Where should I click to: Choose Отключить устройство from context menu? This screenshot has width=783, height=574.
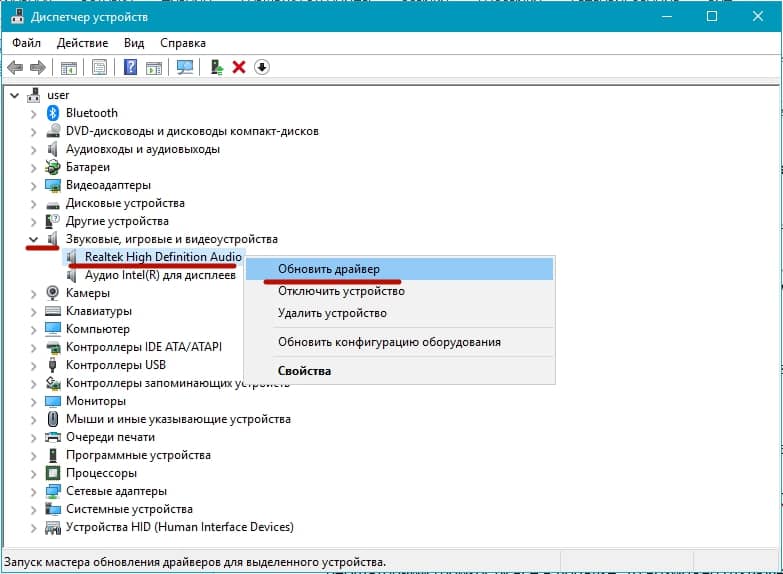(399, 291)
